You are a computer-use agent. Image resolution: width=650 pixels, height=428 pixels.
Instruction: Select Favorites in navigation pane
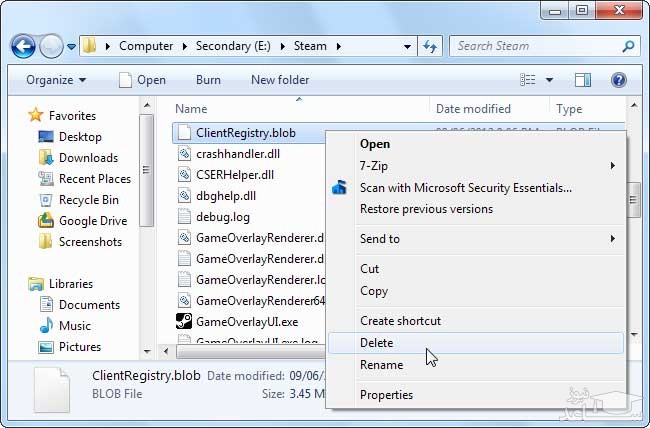pyautogui.click(x=63, y=115)
